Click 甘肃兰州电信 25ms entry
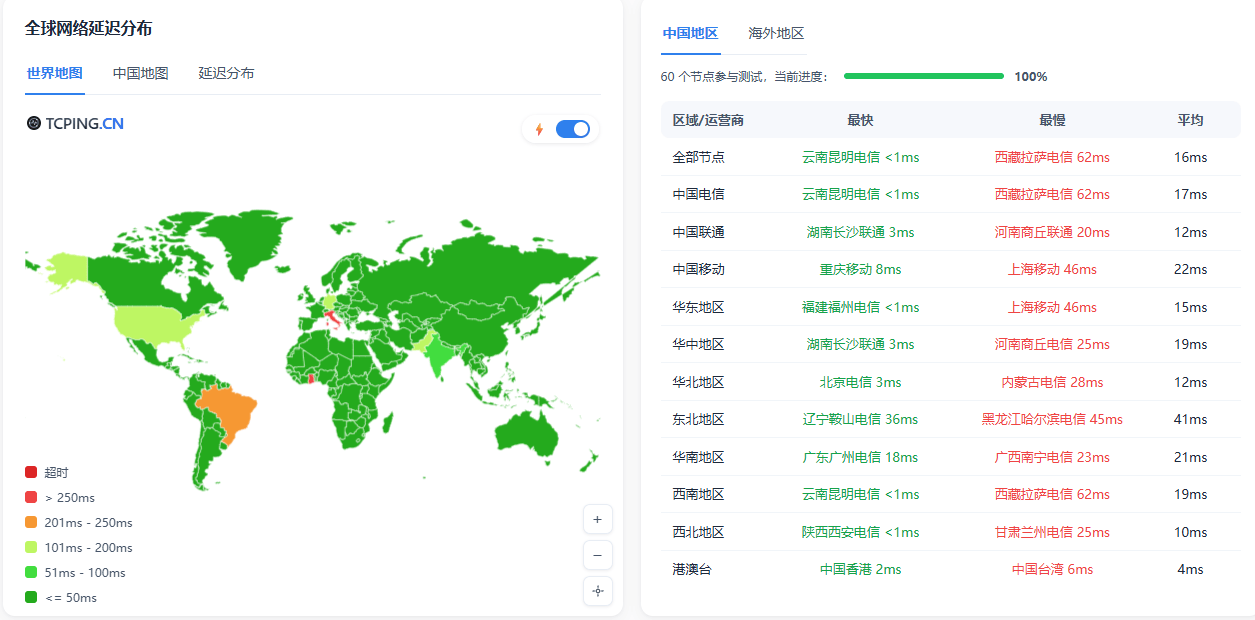The height and width of the screenshot is (620, 1255). click(x=1052, y=532)
